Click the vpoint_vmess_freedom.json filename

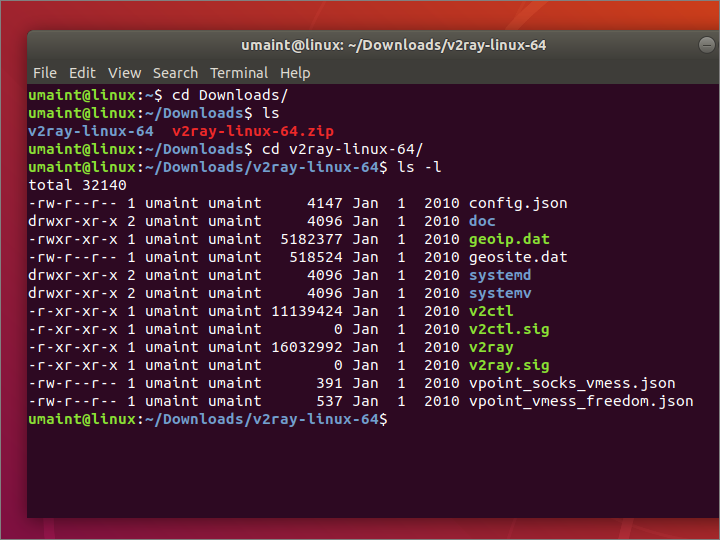click(x=580, y=401)
